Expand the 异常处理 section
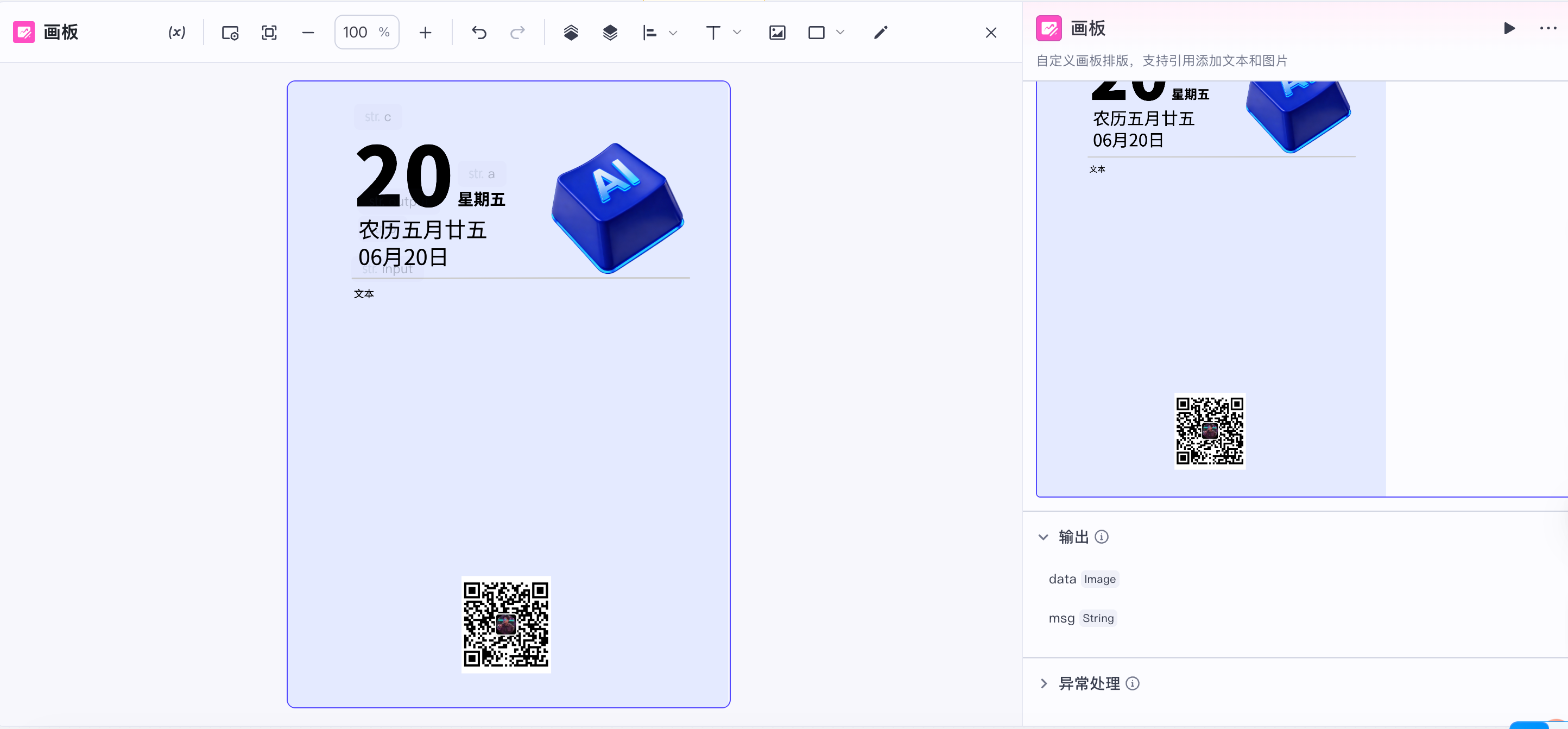Screen dimensions: 1568x729 click(1044, 683)
